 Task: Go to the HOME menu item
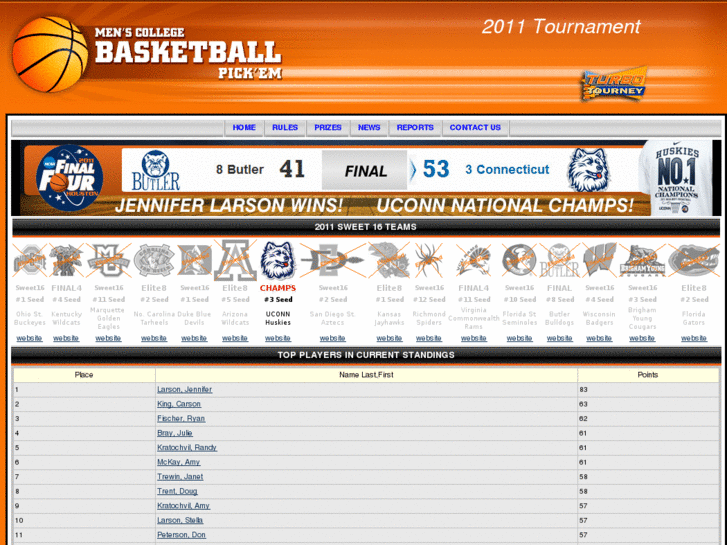[244, 128]
